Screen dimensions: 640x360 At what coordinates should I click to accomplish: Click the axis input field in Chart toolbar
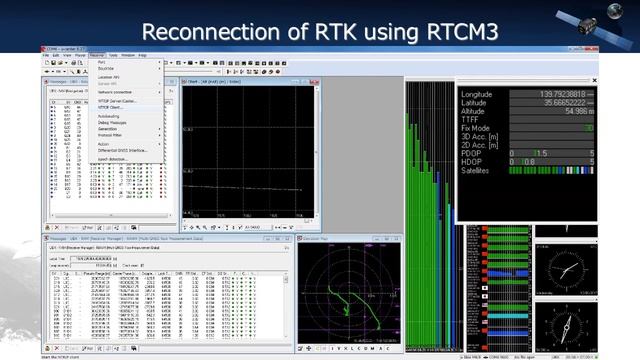258,227
